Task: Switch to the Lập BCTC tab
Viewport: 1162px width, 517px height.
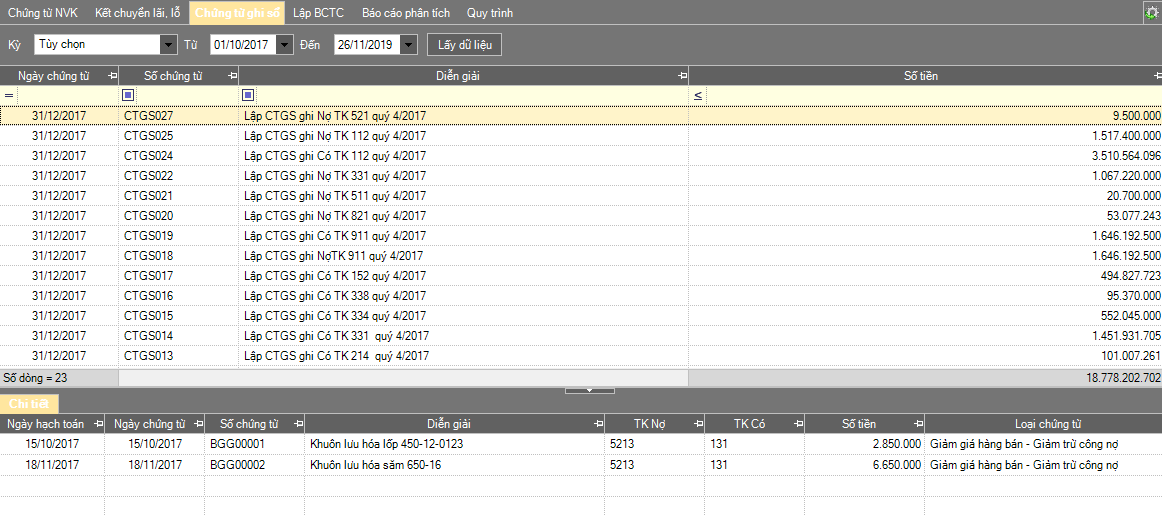Action: [319, 13]
